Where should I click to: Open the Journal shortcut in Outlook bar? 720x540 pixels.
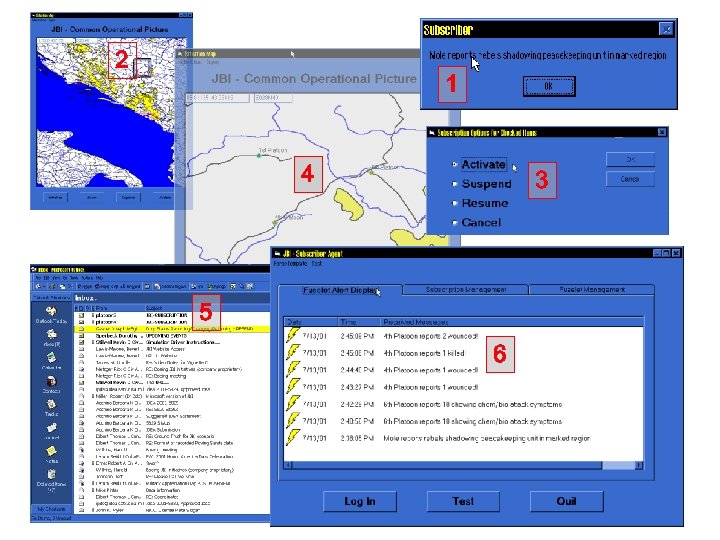(51, 431)
